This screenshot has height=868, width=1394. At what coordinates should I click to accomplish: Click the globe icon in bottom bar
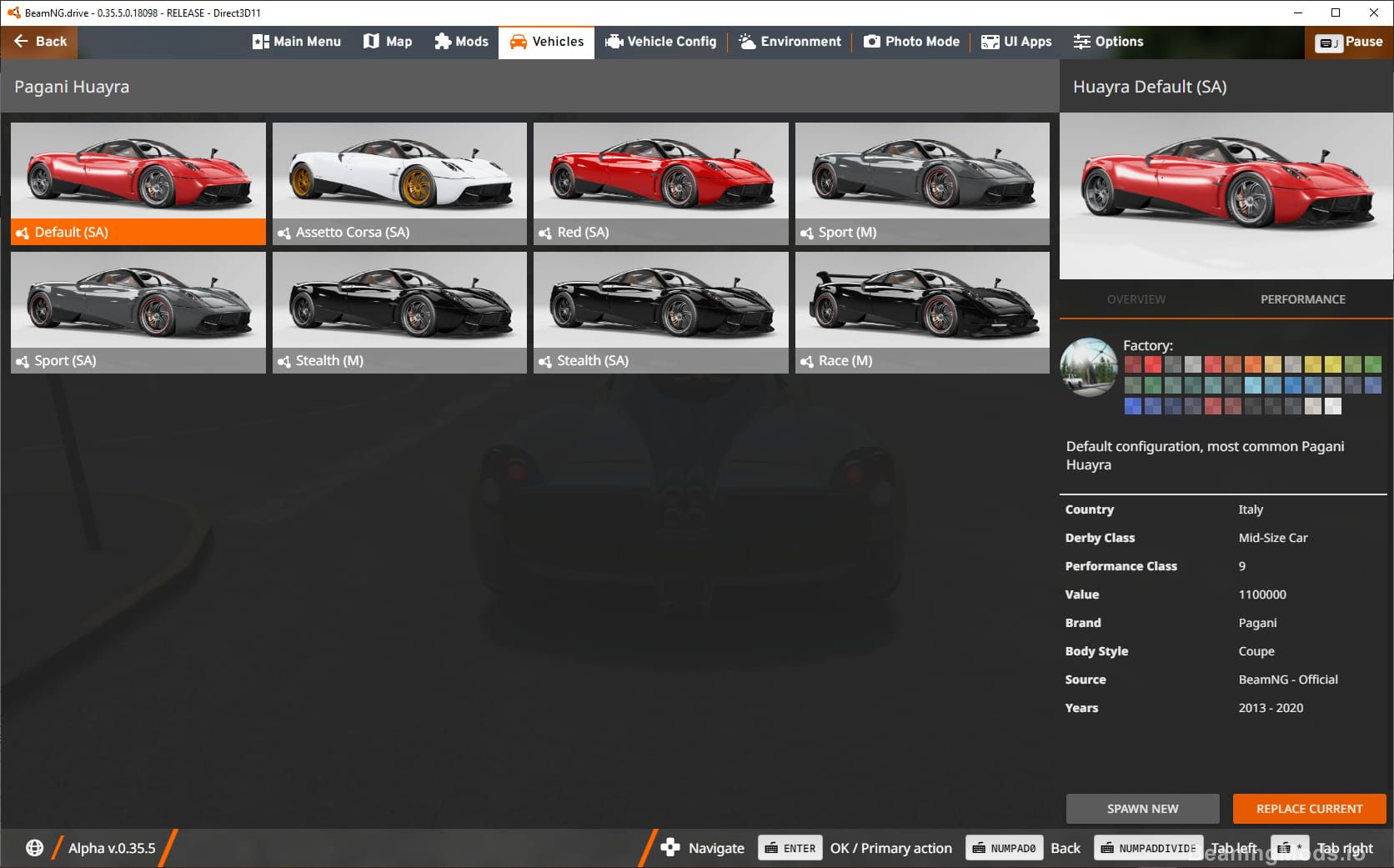[34, 848]
